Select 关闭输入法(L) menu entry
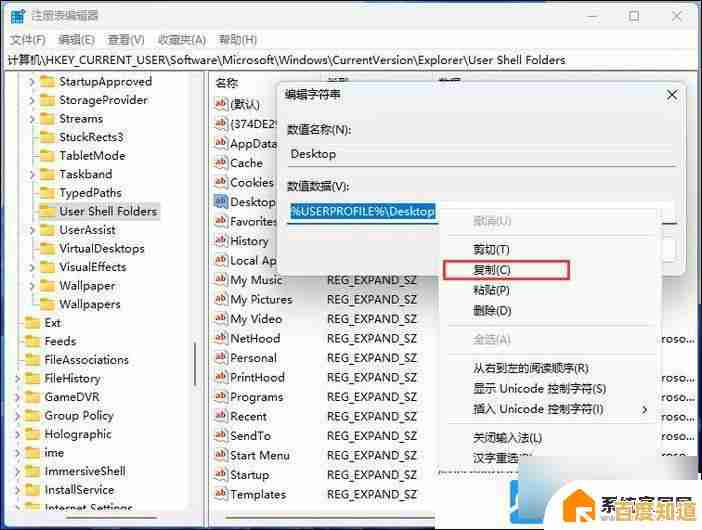 tap(507, 437)
